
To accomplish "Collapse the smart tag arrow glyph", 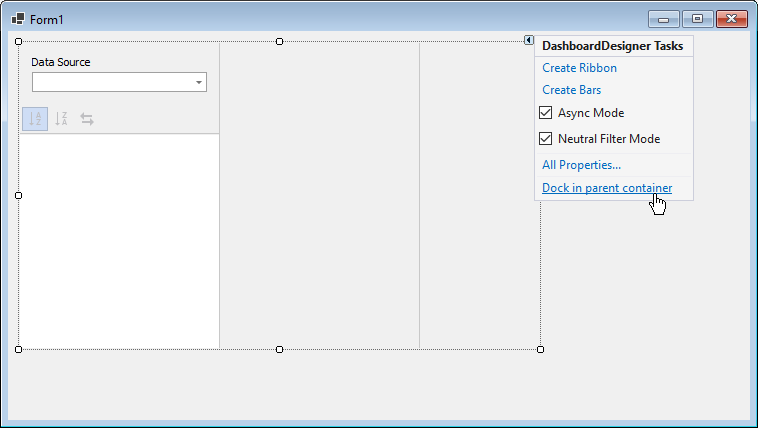I will tap(529, 40).
